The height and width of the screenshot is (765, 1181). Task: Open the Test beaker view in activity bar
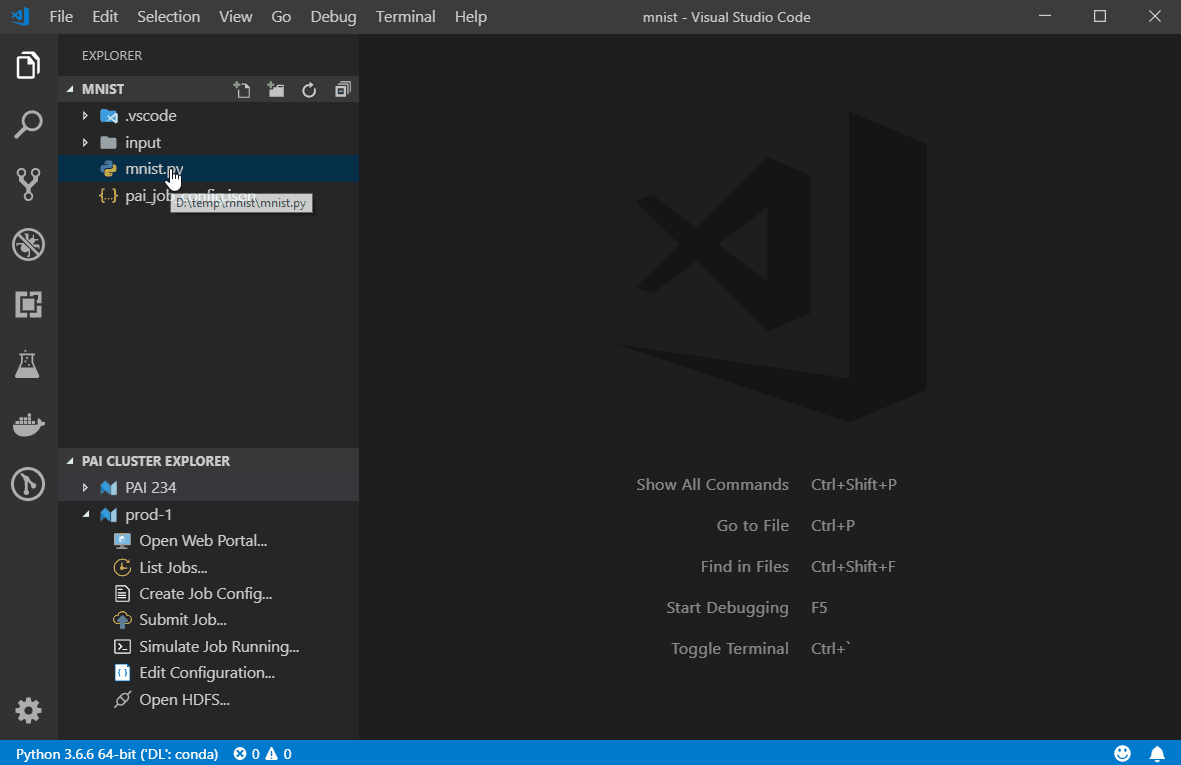[27, 364]
